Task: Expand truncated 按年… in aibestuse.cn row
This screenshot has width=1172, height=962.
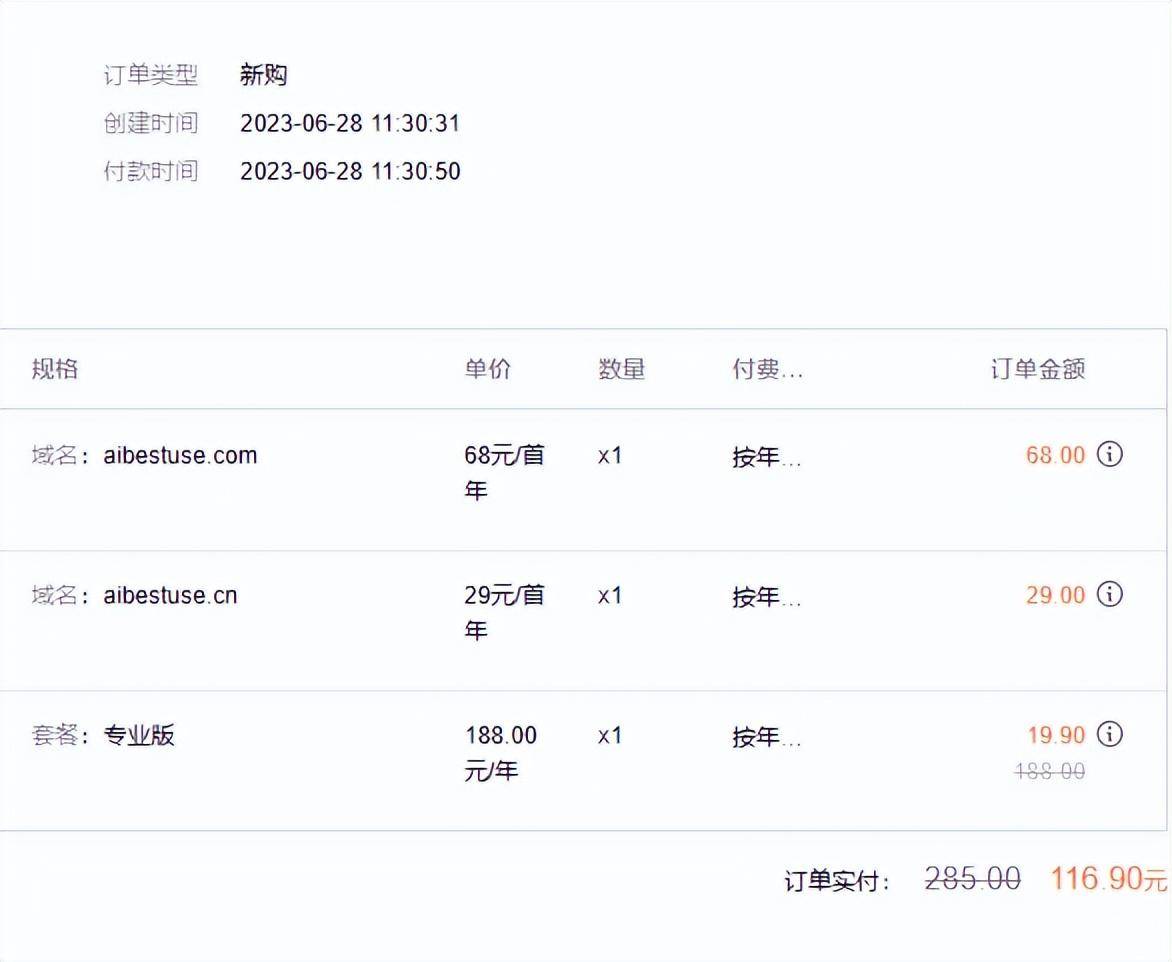Action: click(x=767, y=596)
